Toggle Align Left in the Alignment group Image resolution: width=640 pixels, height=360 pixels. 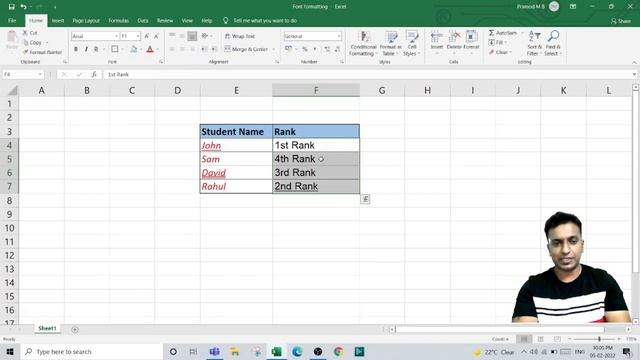coord(172,49)
